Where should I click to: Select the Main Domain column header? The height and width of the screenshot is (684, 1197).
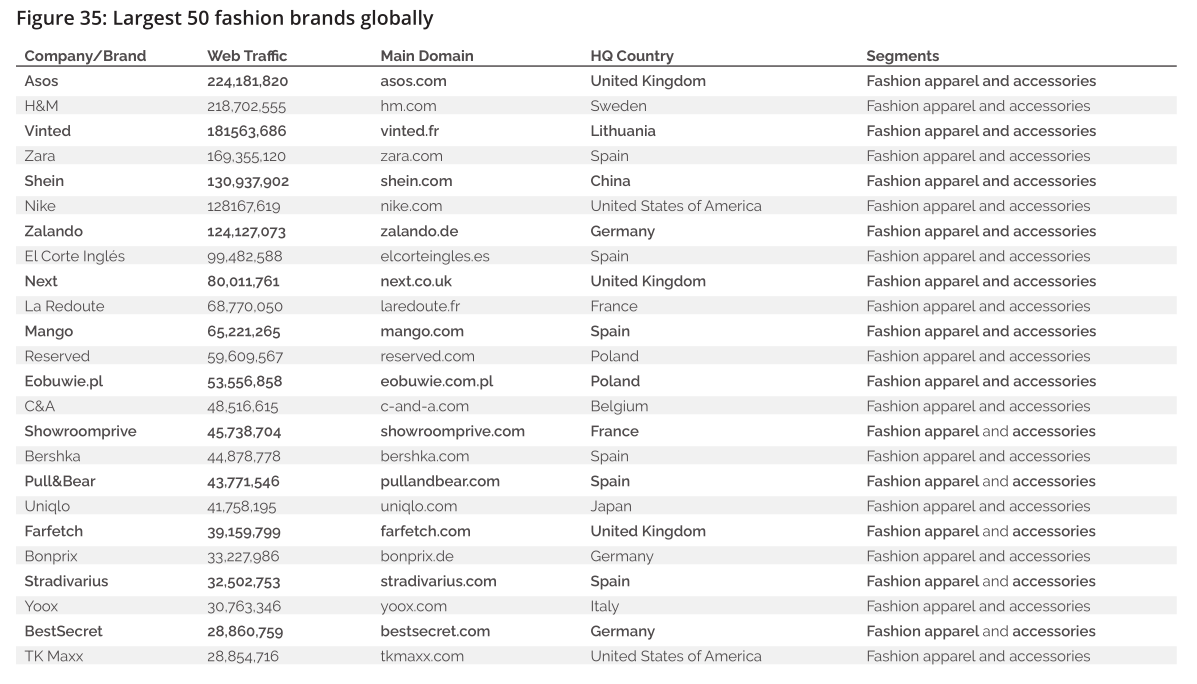(427, 56)
